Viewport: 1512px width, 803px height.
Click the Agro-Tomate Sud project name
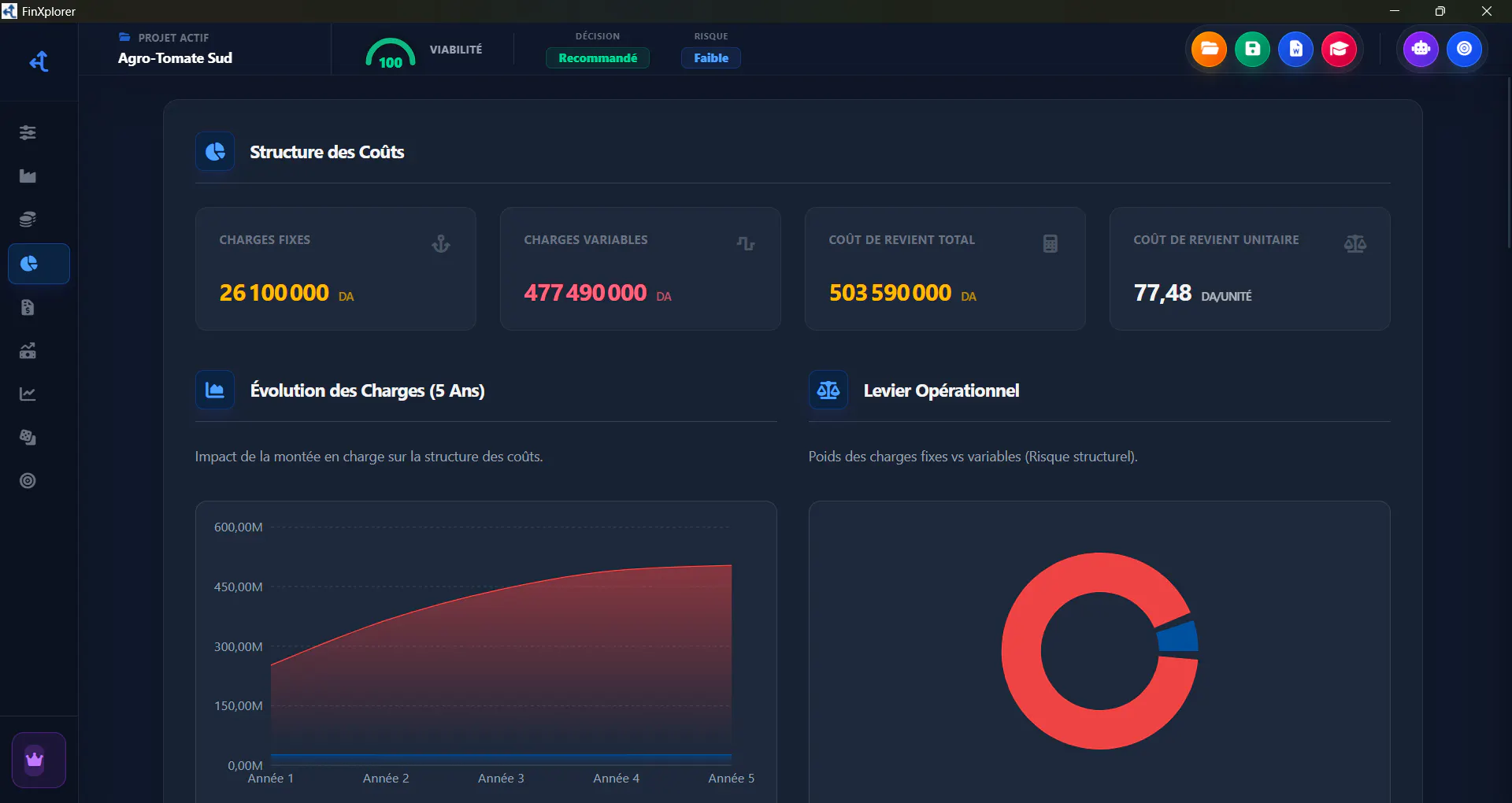coord(175,58)
